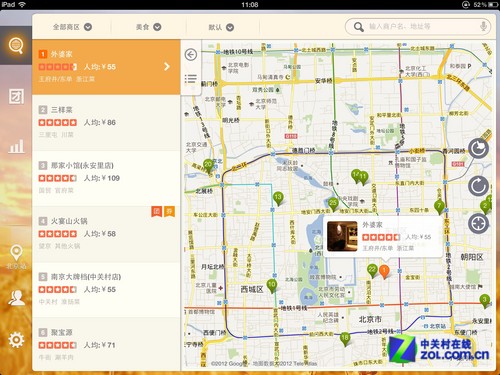500x375 pixels.
Task: Tap the 外婆家 name in map popup
Action: 372,225
